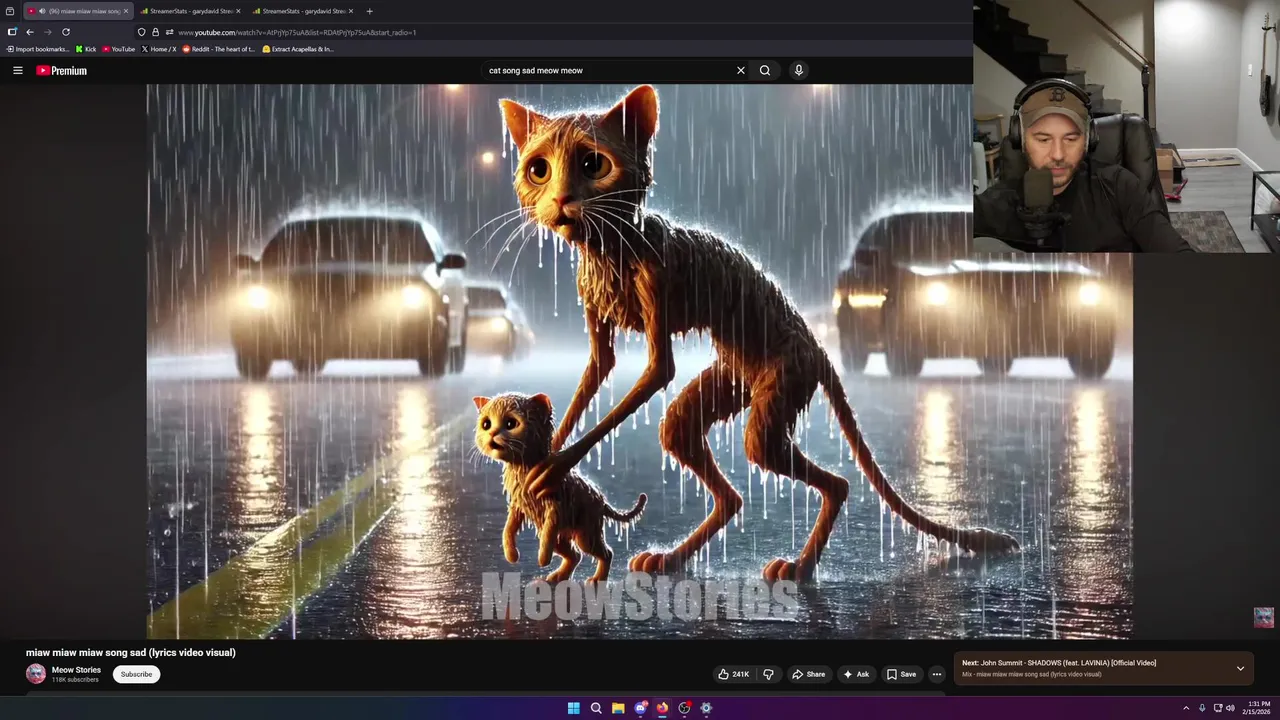Save the video to a playlist

(901, 674)
